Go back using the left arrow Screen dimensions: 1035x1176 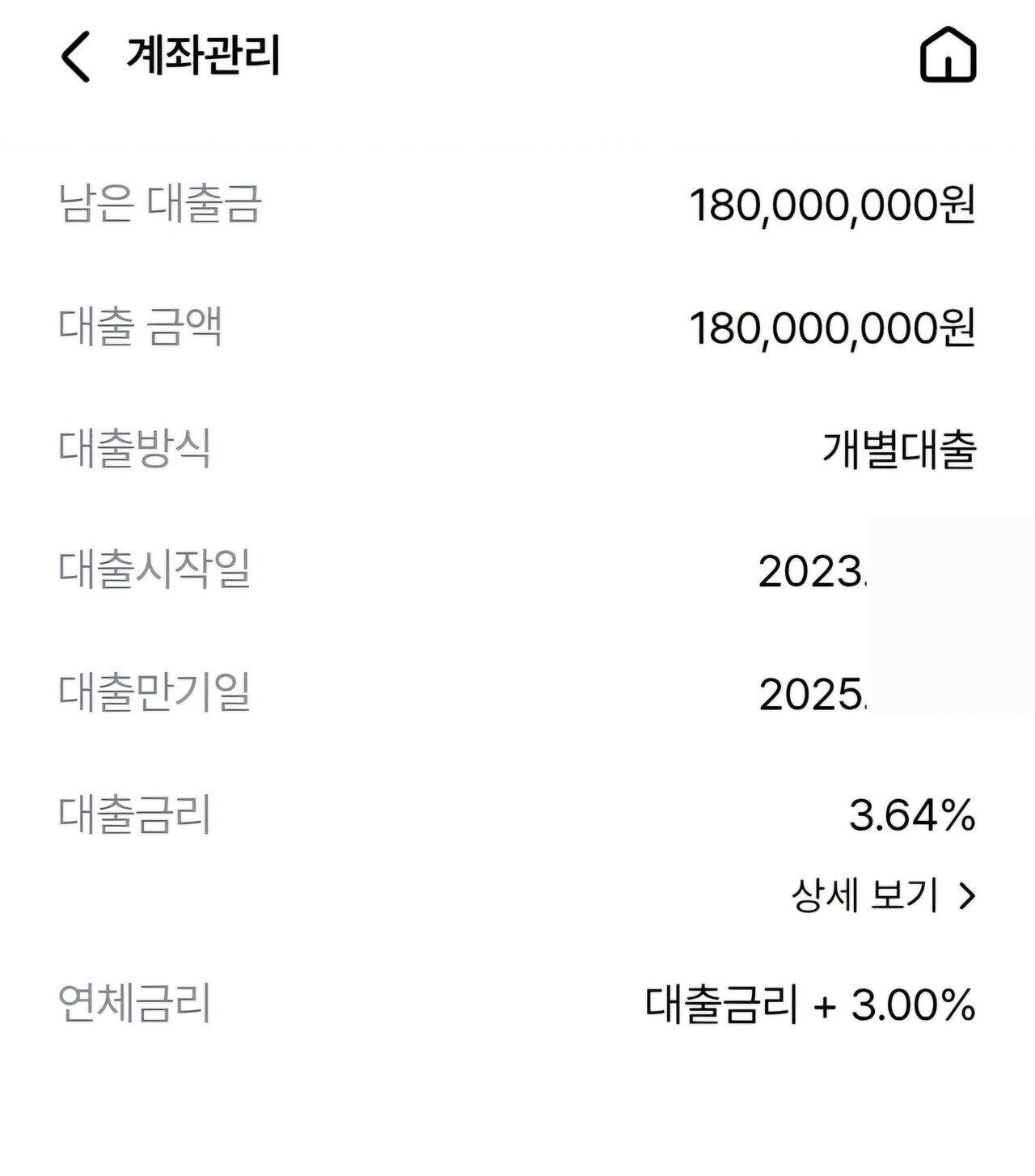[76, 57]
